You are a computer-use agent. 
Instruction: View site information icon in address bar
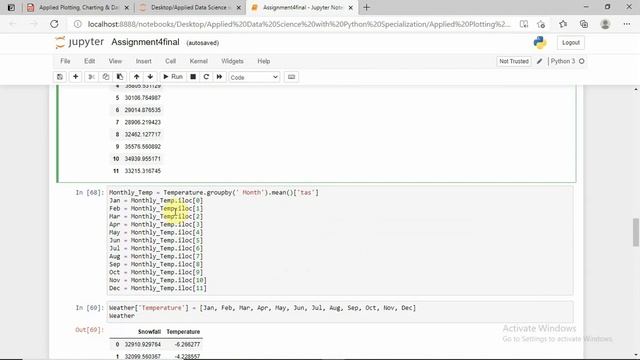click(78, 24)
